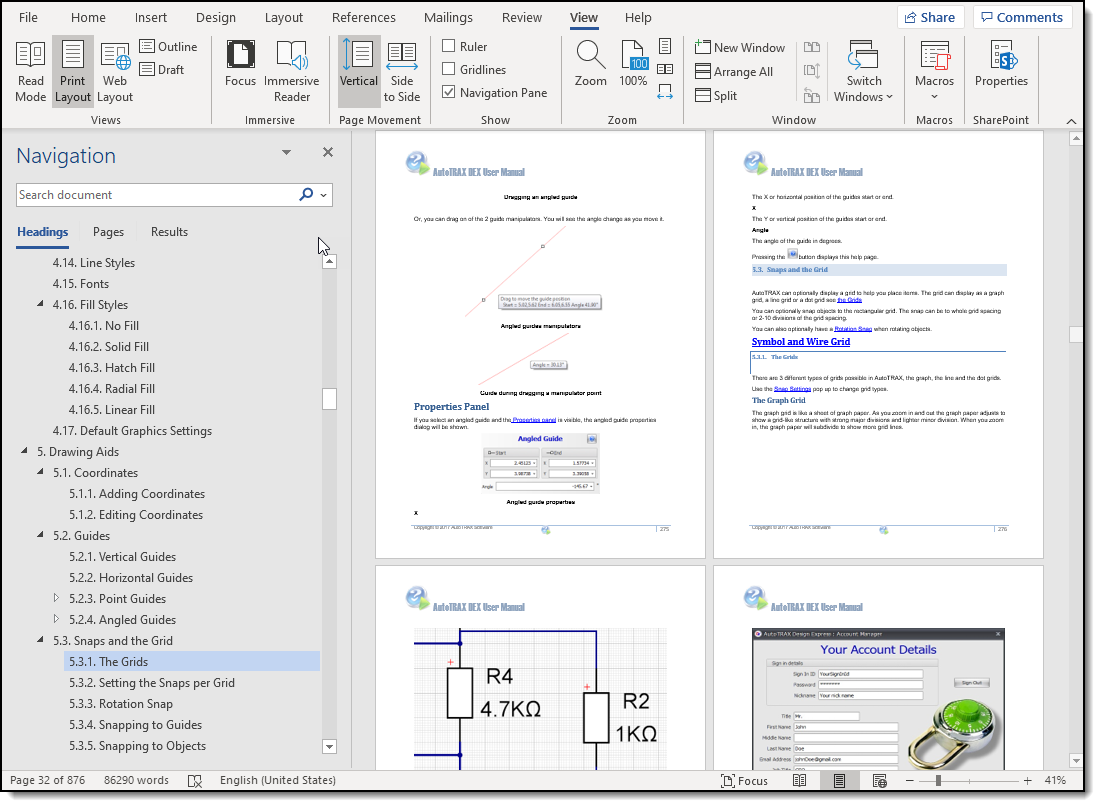Screen dimensions: 1100x807
Task: Switch to Pages tab in Navigation
Action: [108, 232]
